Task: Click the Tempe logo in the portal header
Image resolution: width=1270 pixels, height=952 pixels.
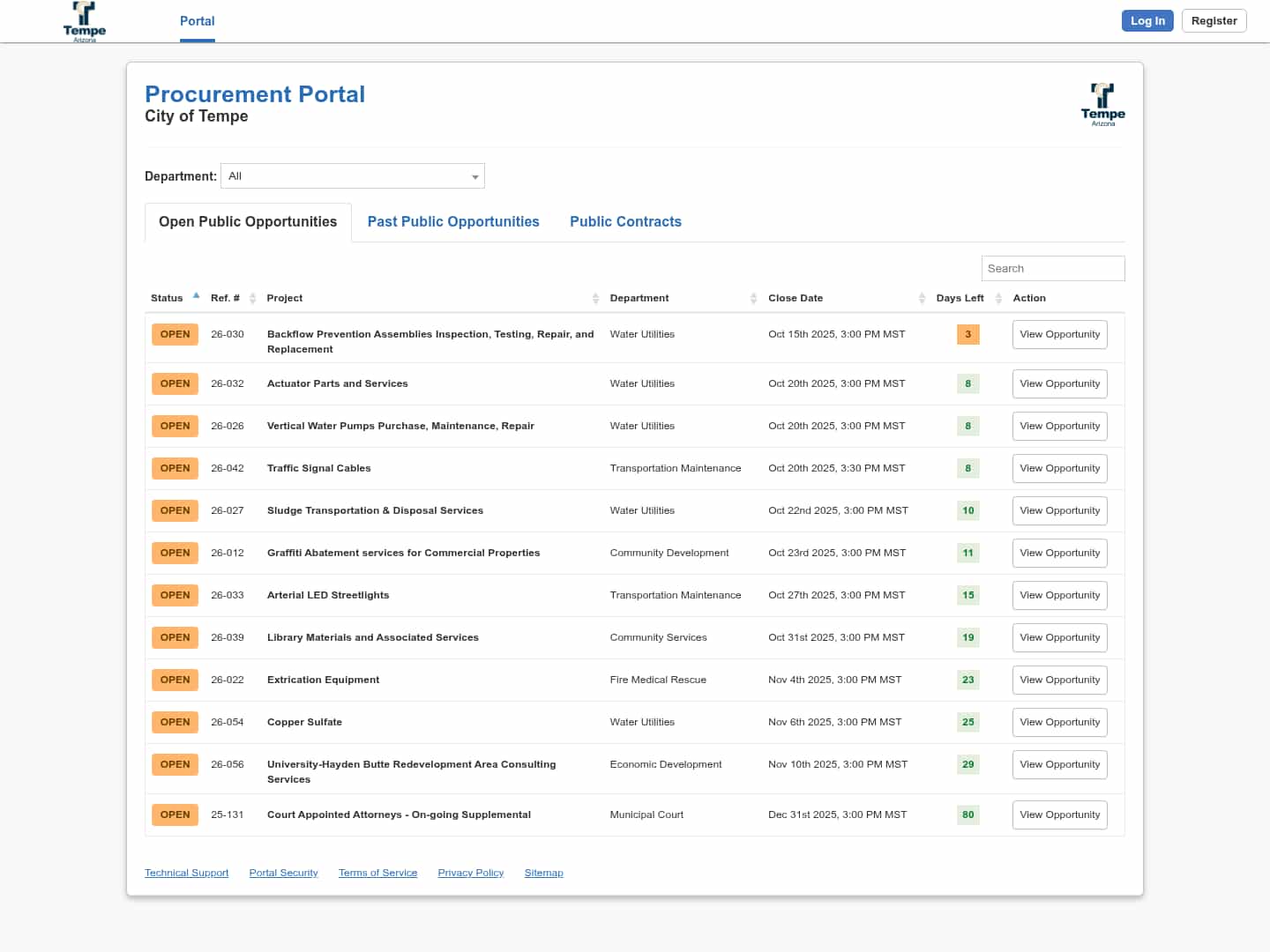Action: coord(1102,105)
